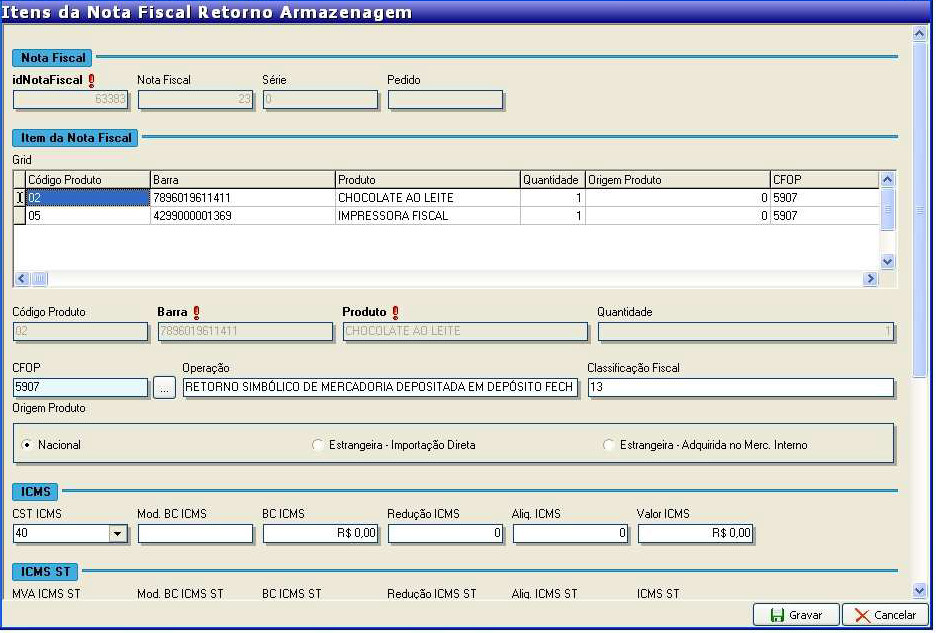Viewport: 936px width, 633px height.
Task: Click the Barra detail field
Action: [x=245, y=332]
